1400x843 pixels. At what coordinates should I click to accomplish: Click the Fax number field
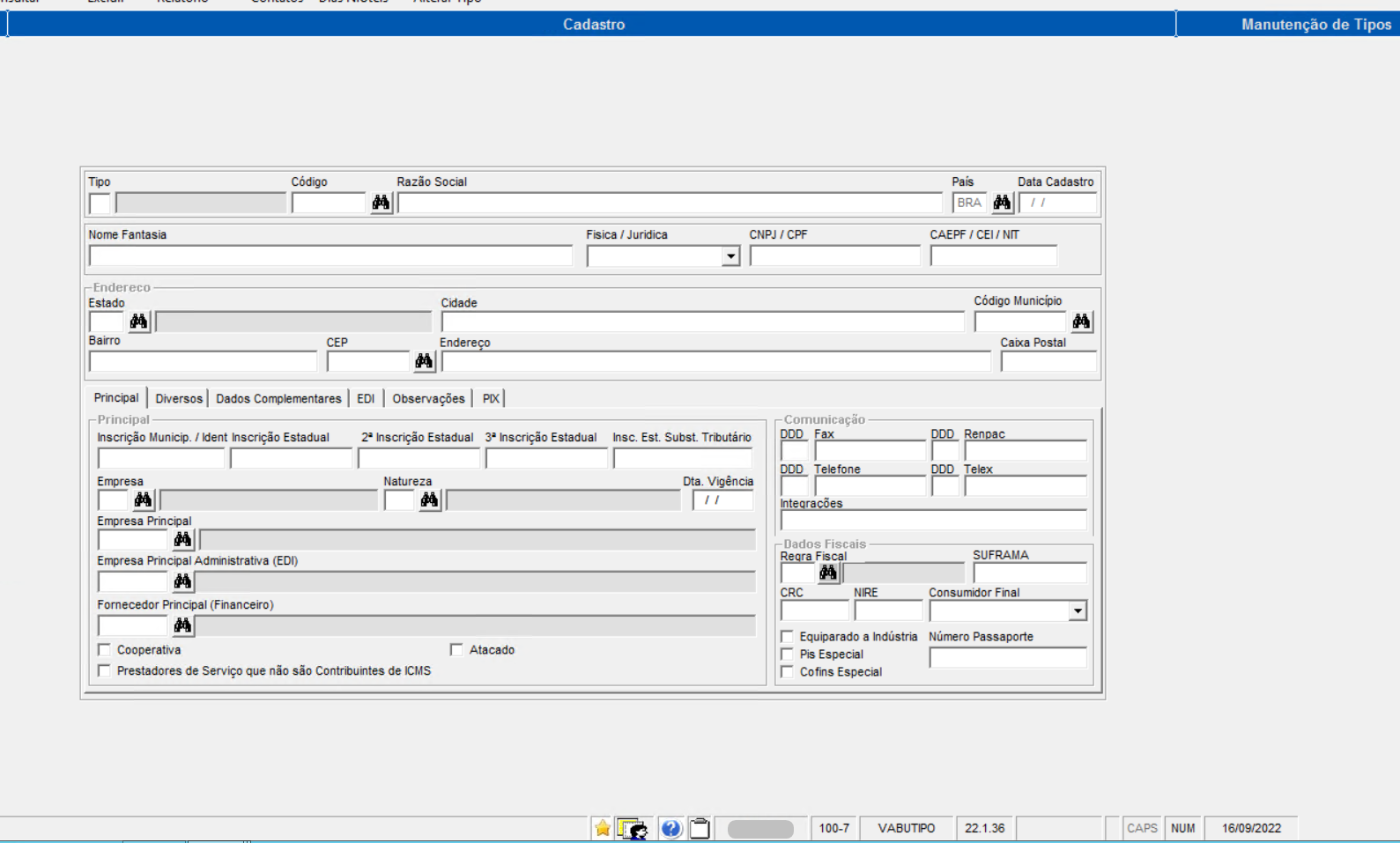[870, 451]
